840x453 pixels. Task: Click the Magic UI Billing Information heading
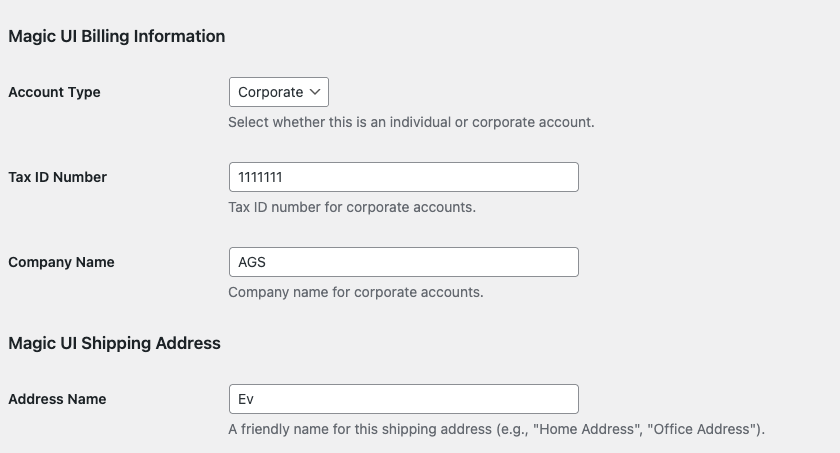pyautogui.click(x=116, y=36)
